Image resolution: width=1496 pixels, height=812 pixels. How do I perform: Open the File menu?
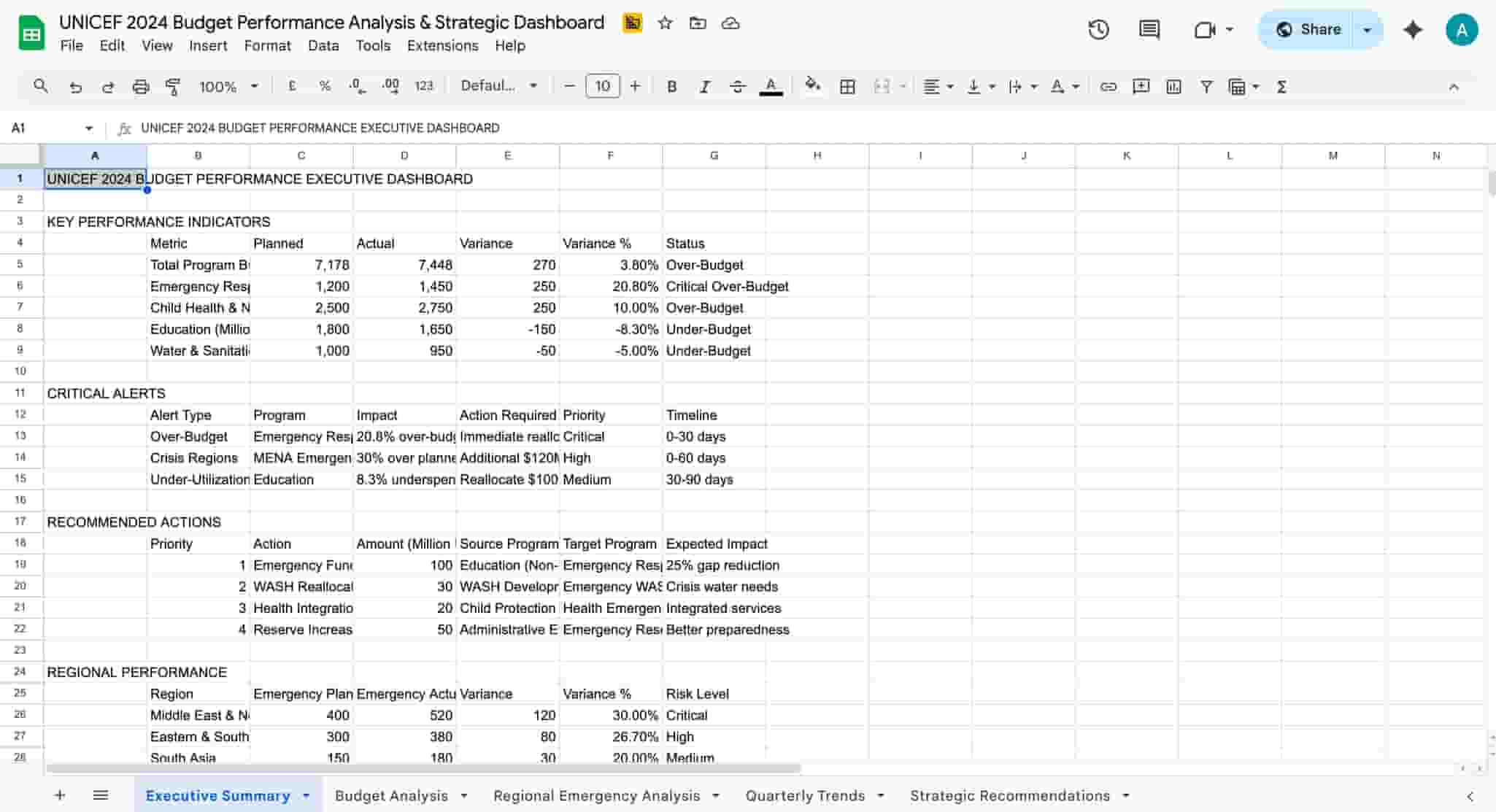[72, 45]
